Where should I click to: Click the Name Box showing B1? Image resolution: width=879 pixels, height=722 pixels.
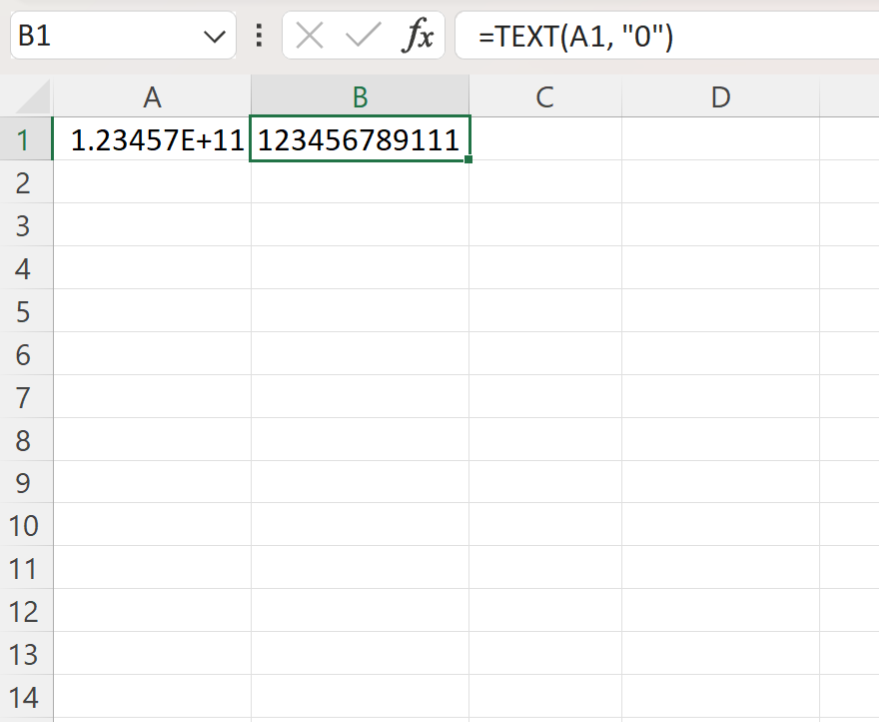click(123, 35)
